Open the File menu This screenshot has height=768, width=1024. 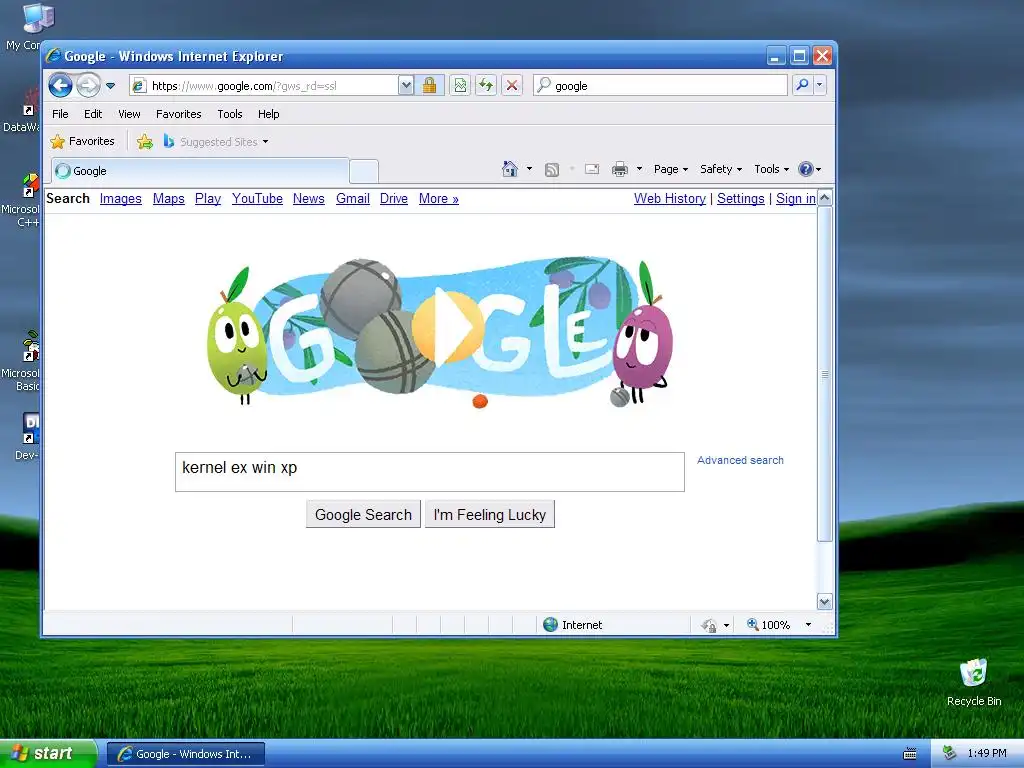point(60,114)
